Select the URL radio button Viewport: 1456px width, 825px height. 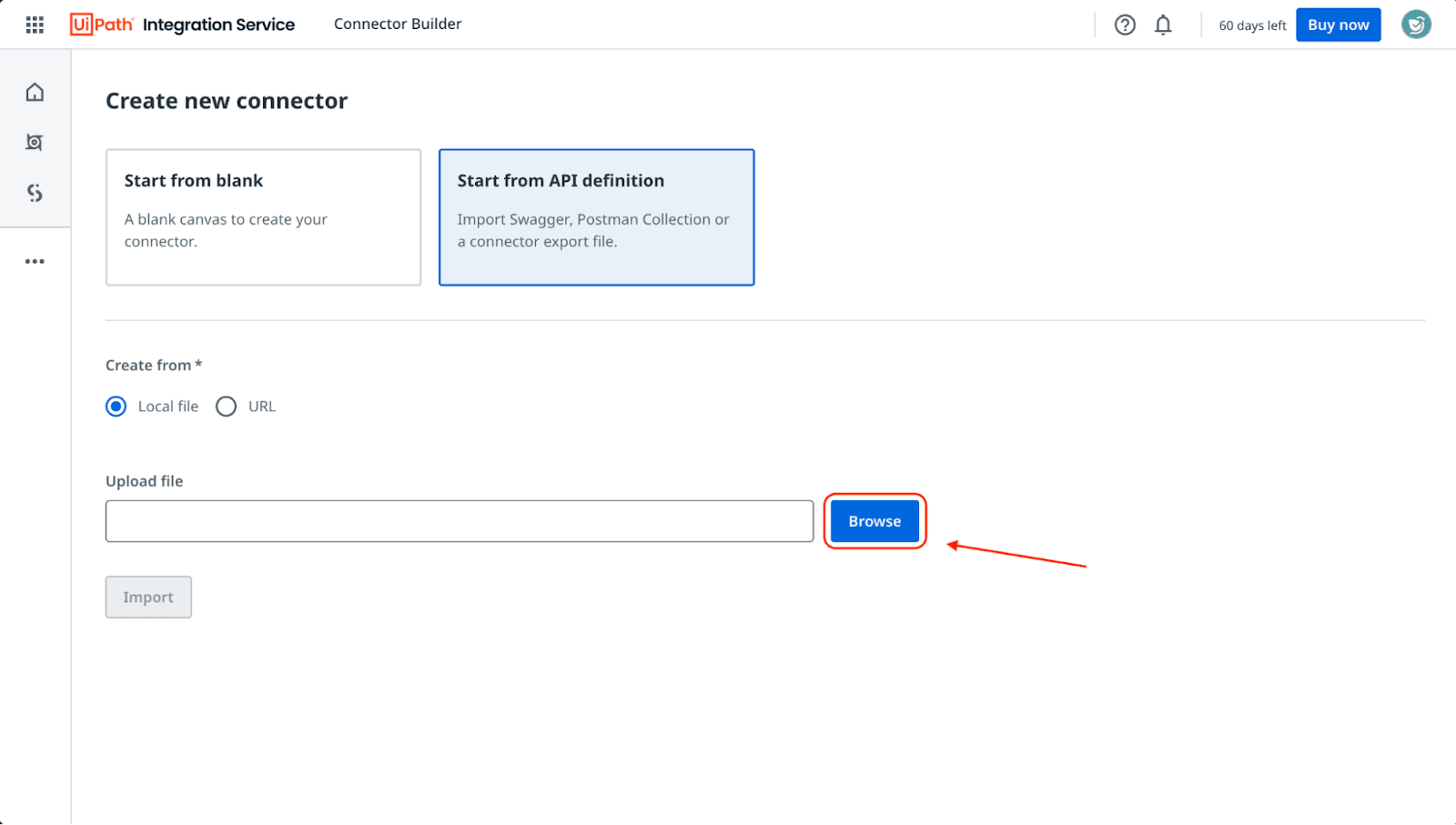click(227, 407)
